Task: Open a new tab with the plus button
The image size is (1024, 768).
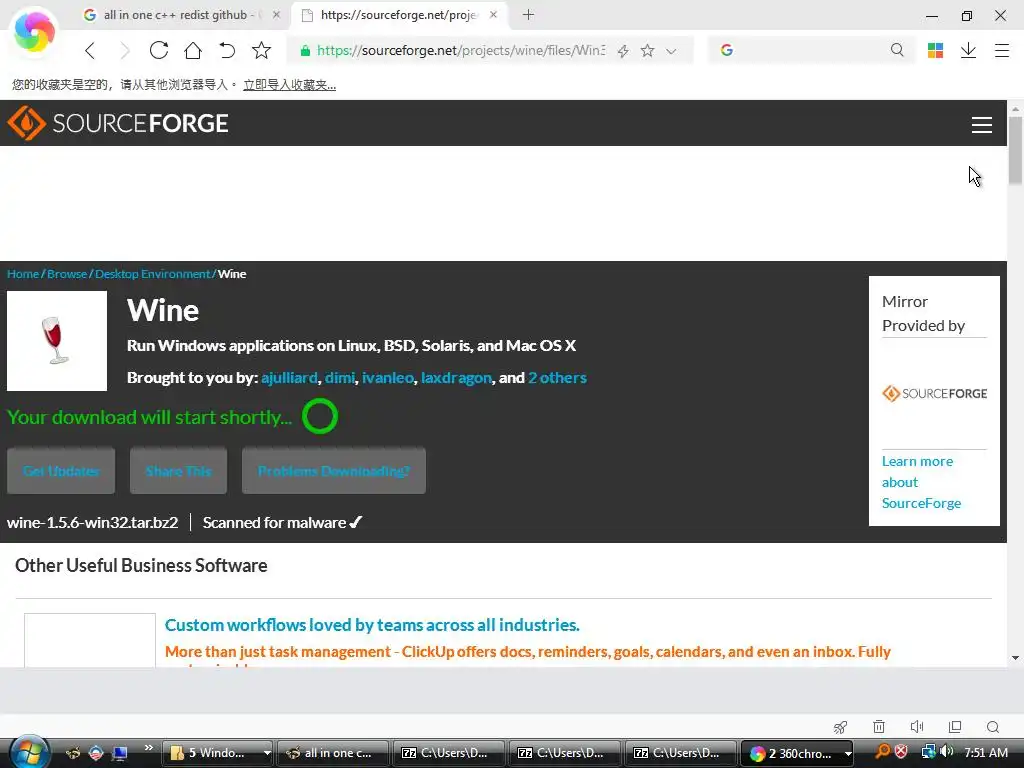Action: point(528,14)
